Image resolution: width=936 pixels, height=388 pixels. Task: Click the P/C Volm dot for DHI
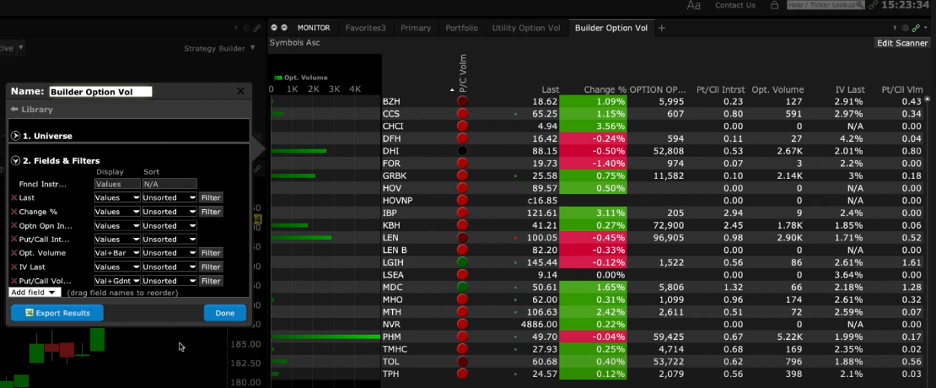click(462, 151)
